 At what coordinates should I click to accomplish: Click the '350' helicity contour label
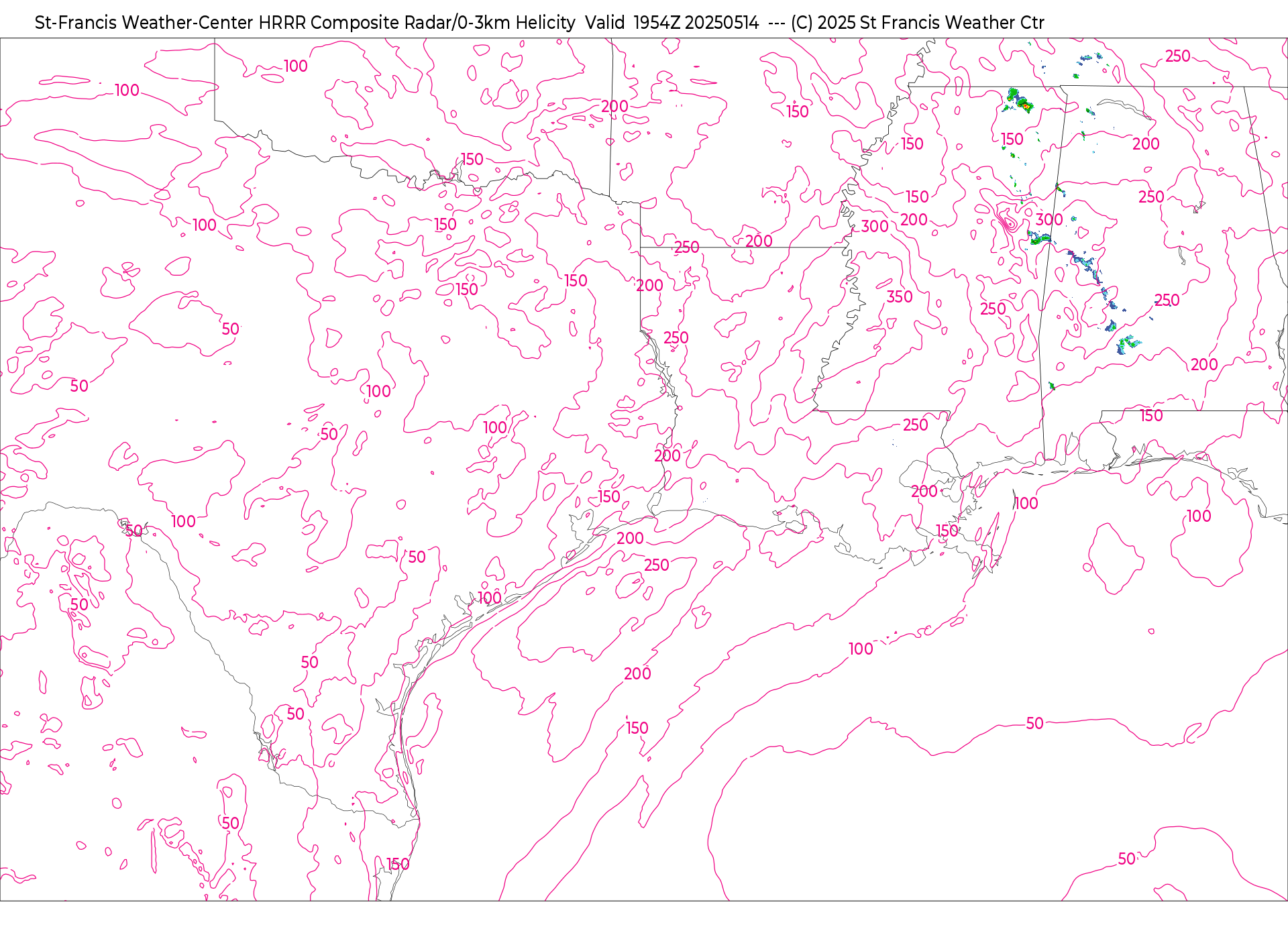[900, 296]
